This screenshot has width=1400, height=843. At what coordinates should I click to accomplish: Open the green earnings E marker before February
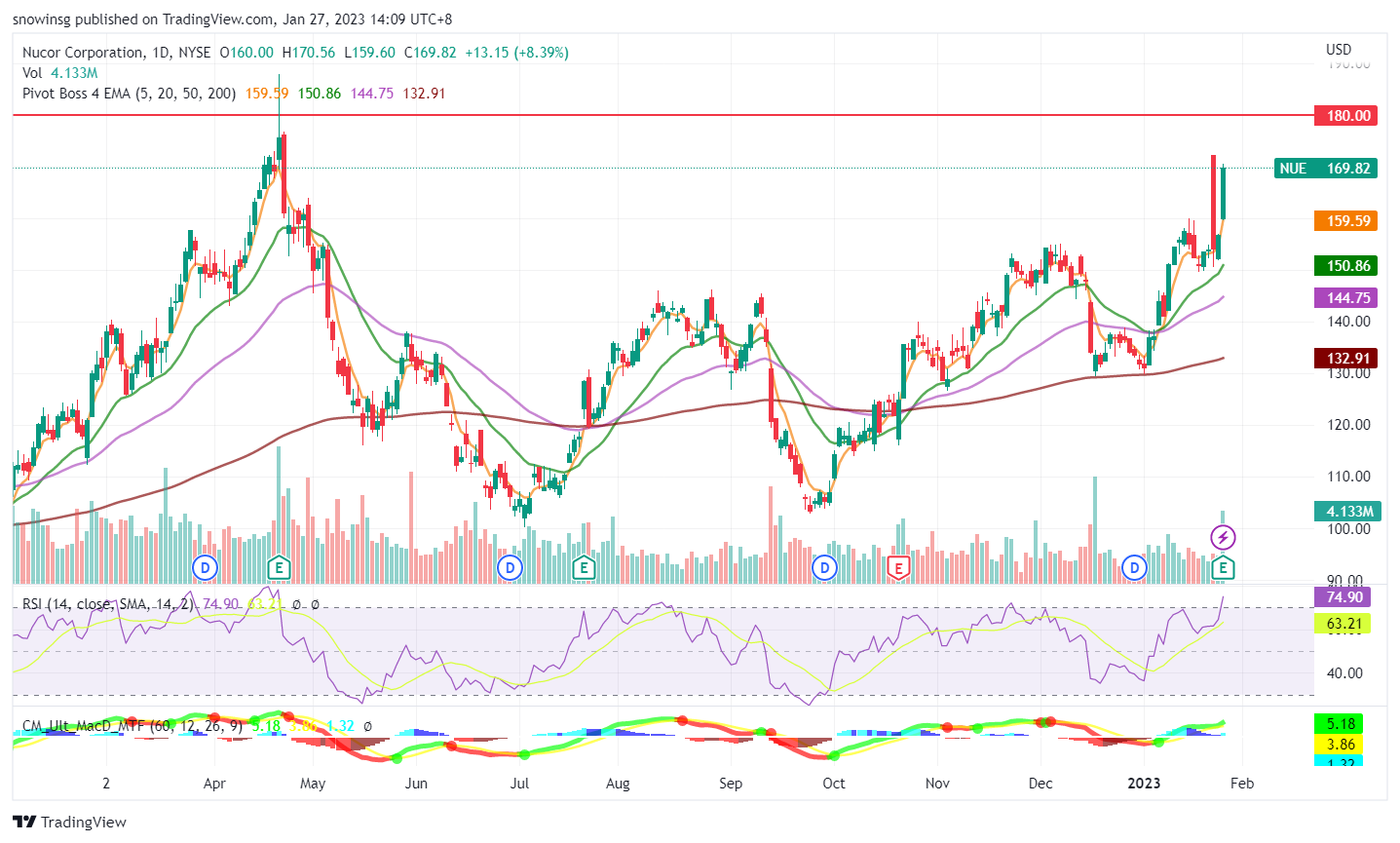point(1224,567)
